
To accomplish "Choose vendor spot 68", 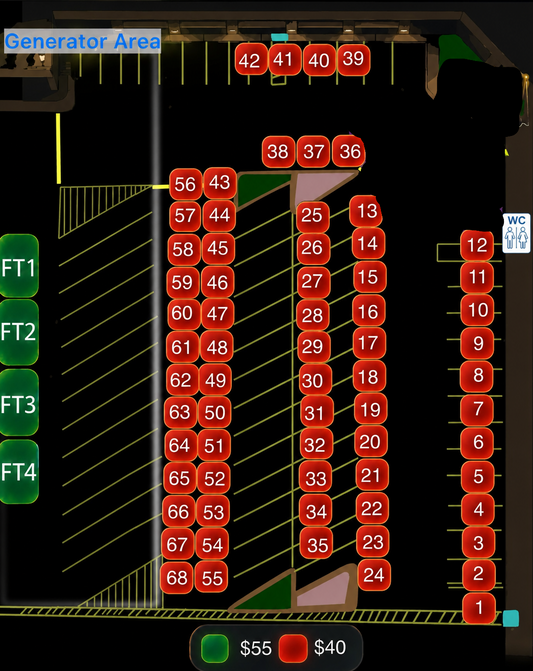I will point(176,578).
